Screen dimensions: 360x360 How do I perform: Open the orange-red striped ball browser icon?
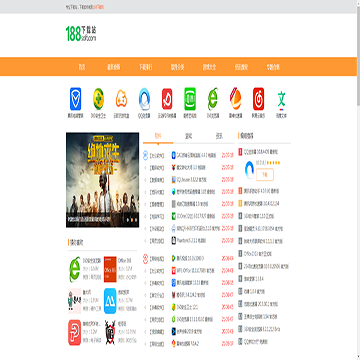(x=235, y=99)
